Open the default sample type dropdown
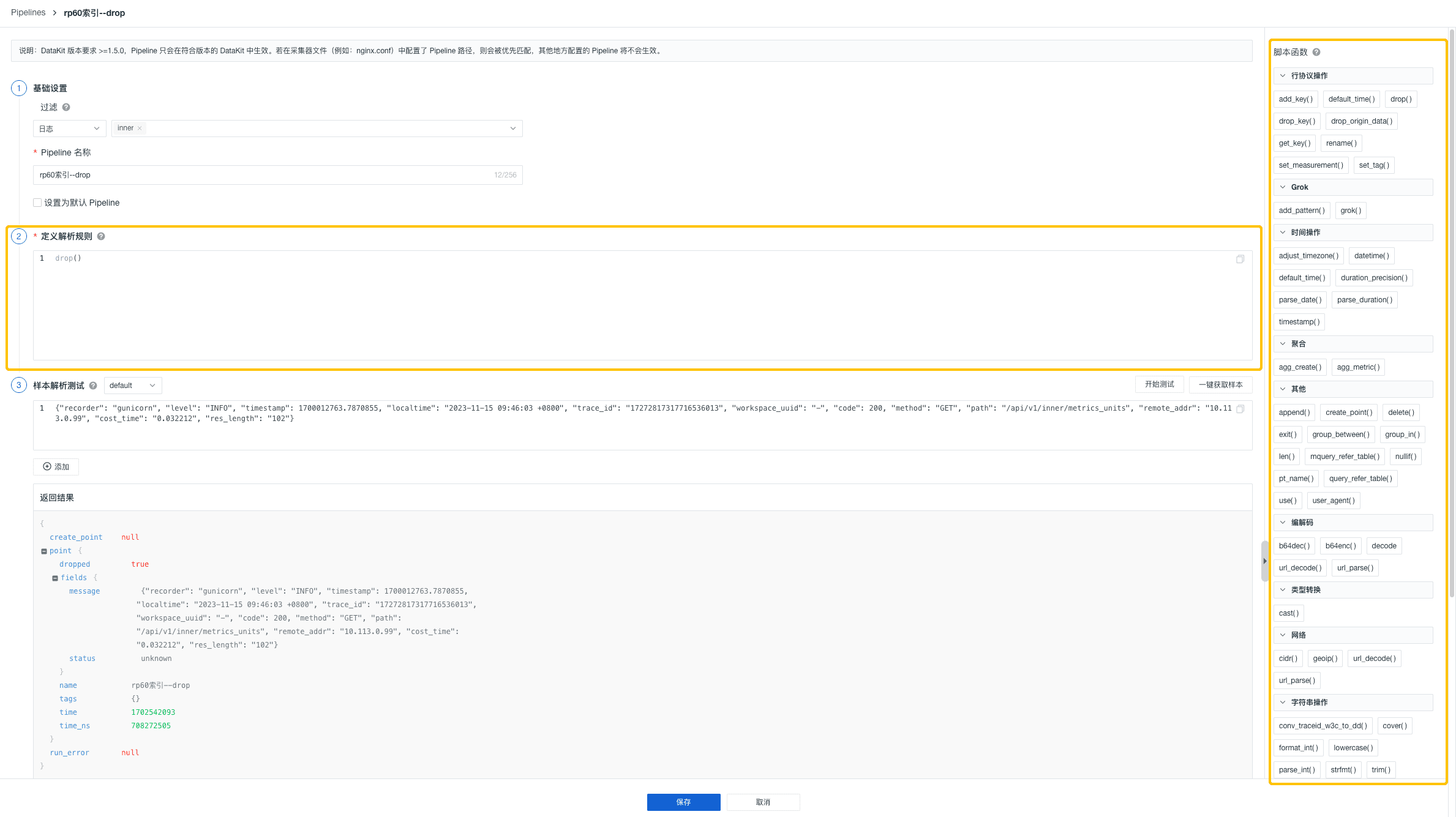1456x817 pixels. (x=132, y=386)
